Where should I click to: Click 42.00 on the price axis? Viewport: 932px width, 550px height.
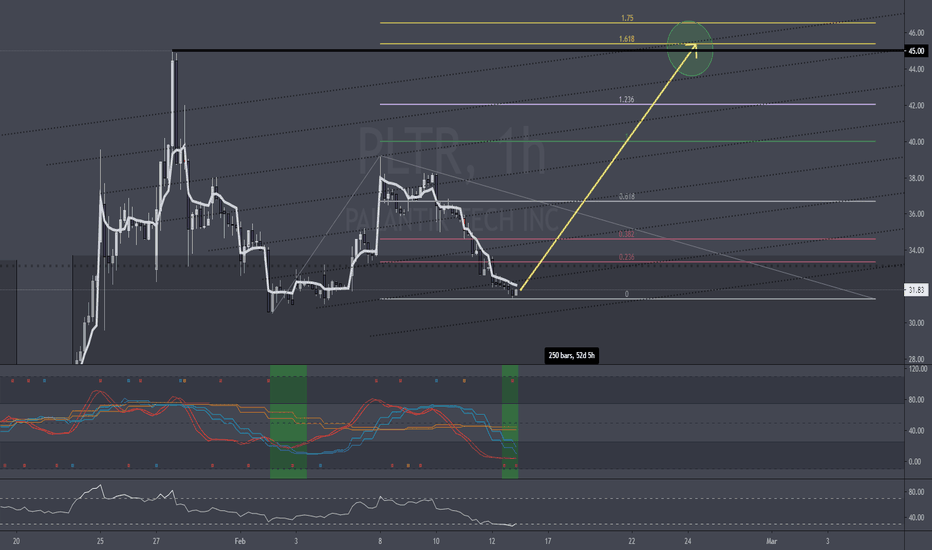(x=916, y=106)
